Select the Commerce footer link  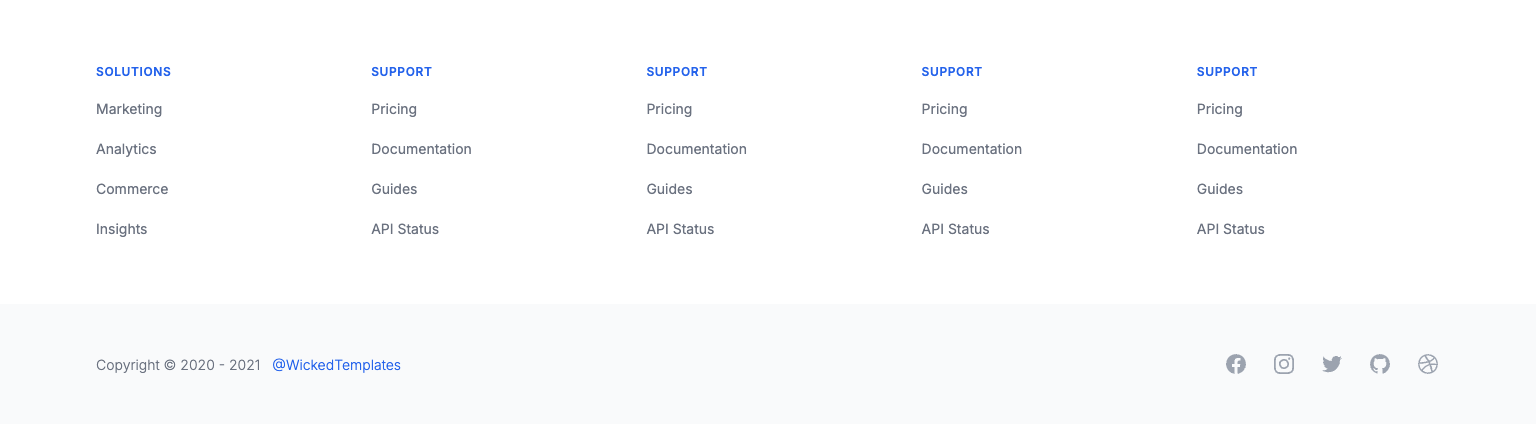tap(132, 189)
